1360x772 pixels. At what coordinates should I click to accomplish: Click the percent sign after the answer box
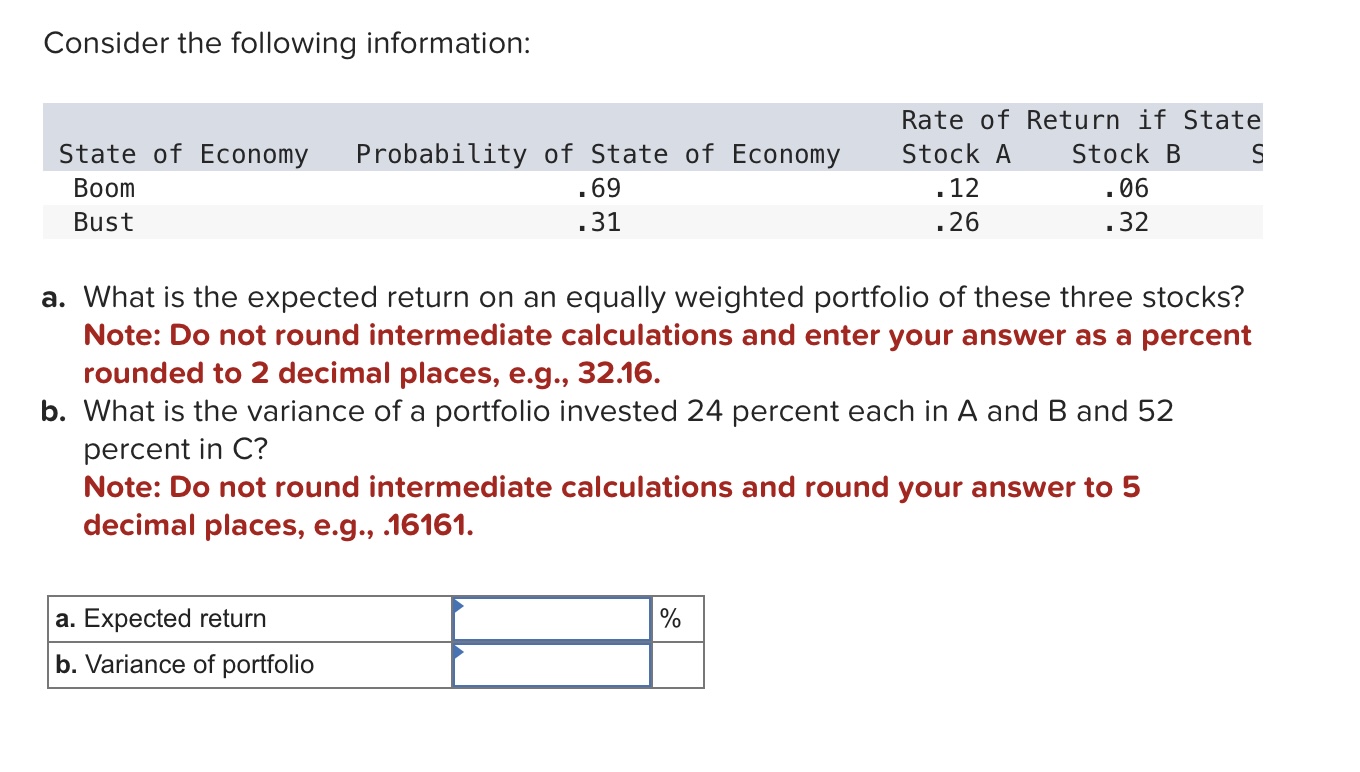pos(669,619)
